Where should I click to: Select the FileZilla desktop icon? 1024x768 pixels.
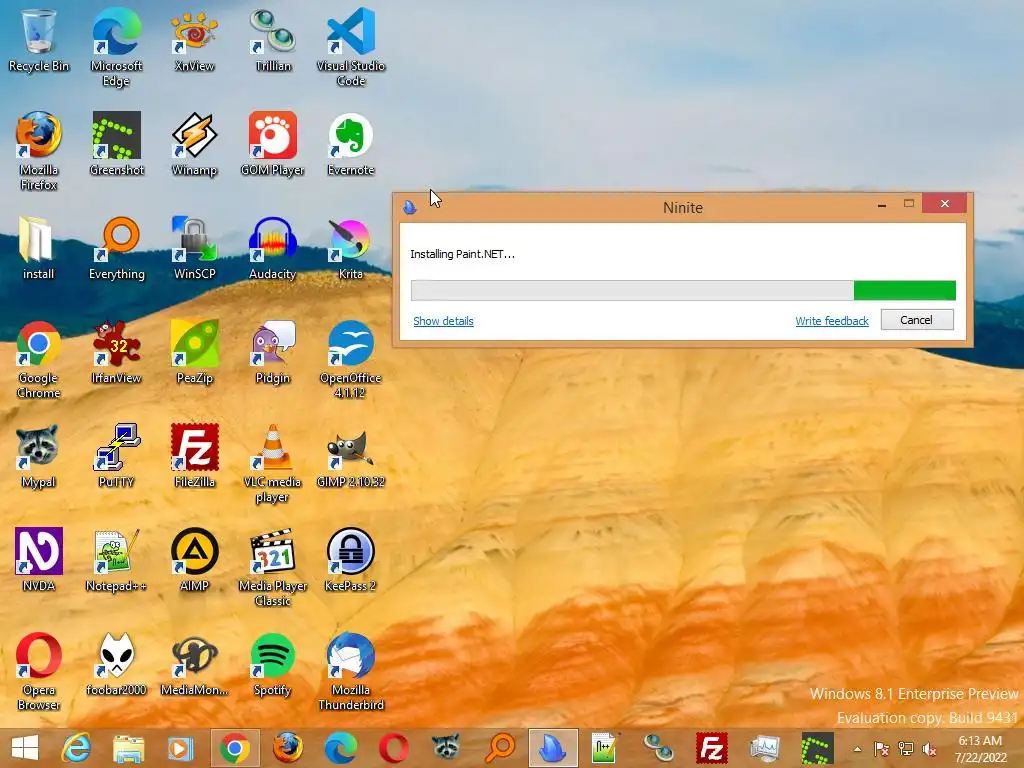[x=194, y=456]
